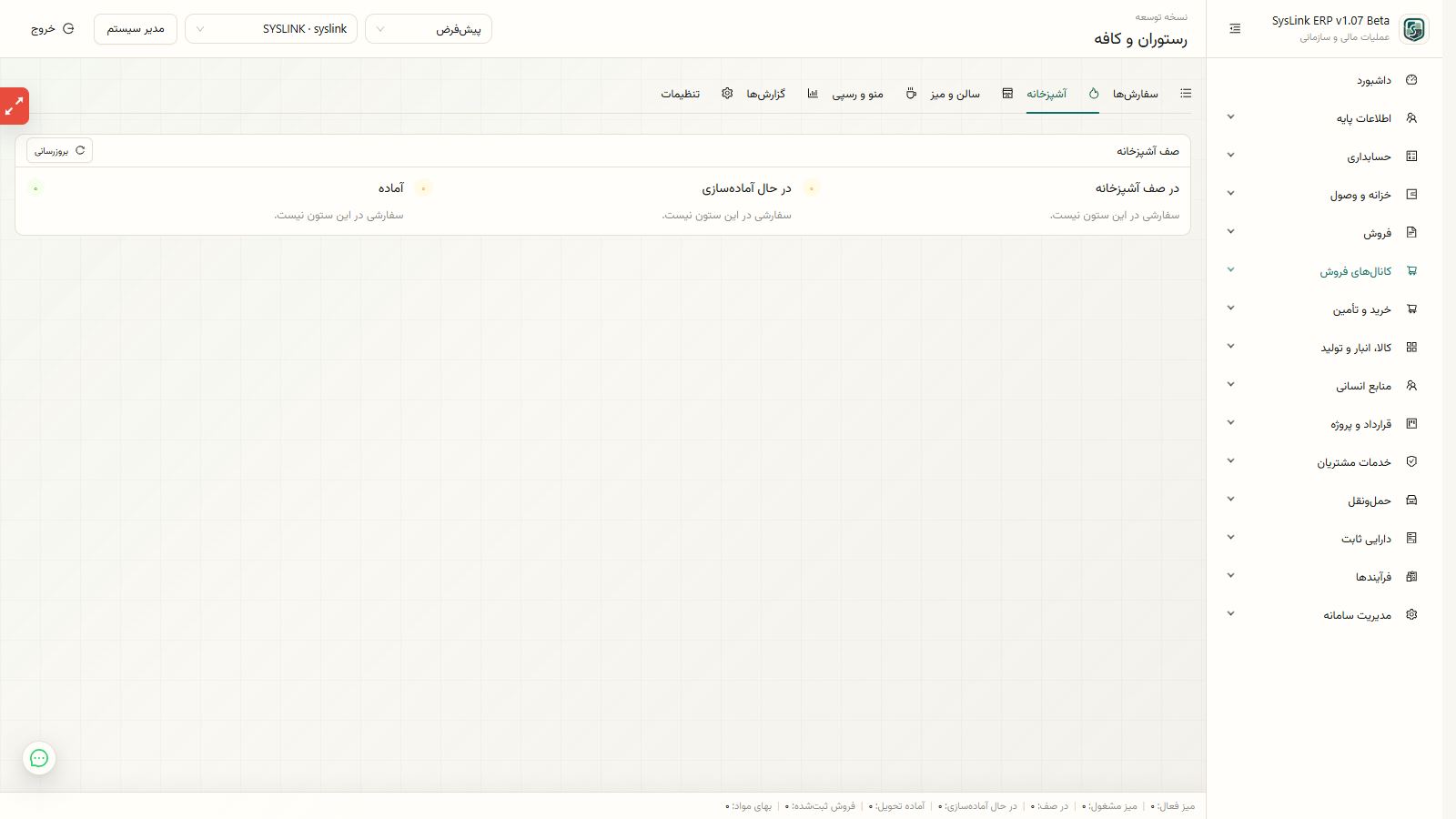Open the سالن و میز tab
The height and width of the screenshot is (819, 1456).
972,94
